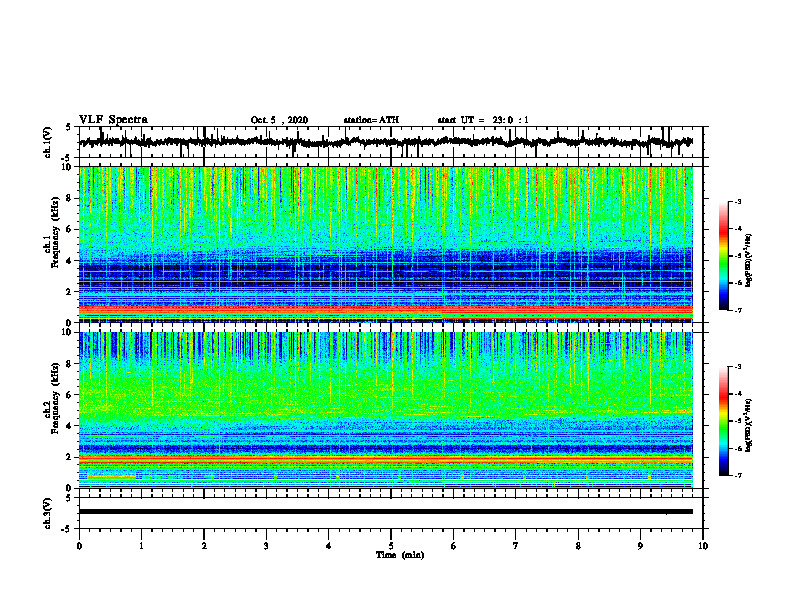Click time axis tick label "5"
The image size is (792, 612).
coord(391,546)
